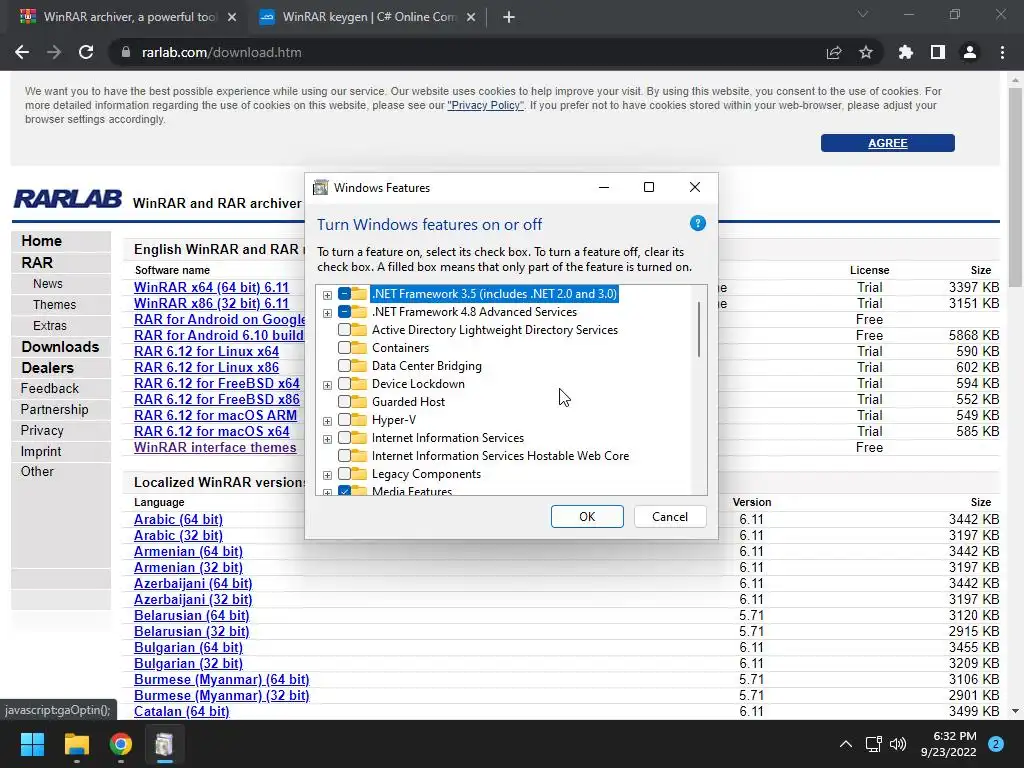The image size is (1024, 768).
Task: Open the Windows Start button
Action: tap(32, 744)
